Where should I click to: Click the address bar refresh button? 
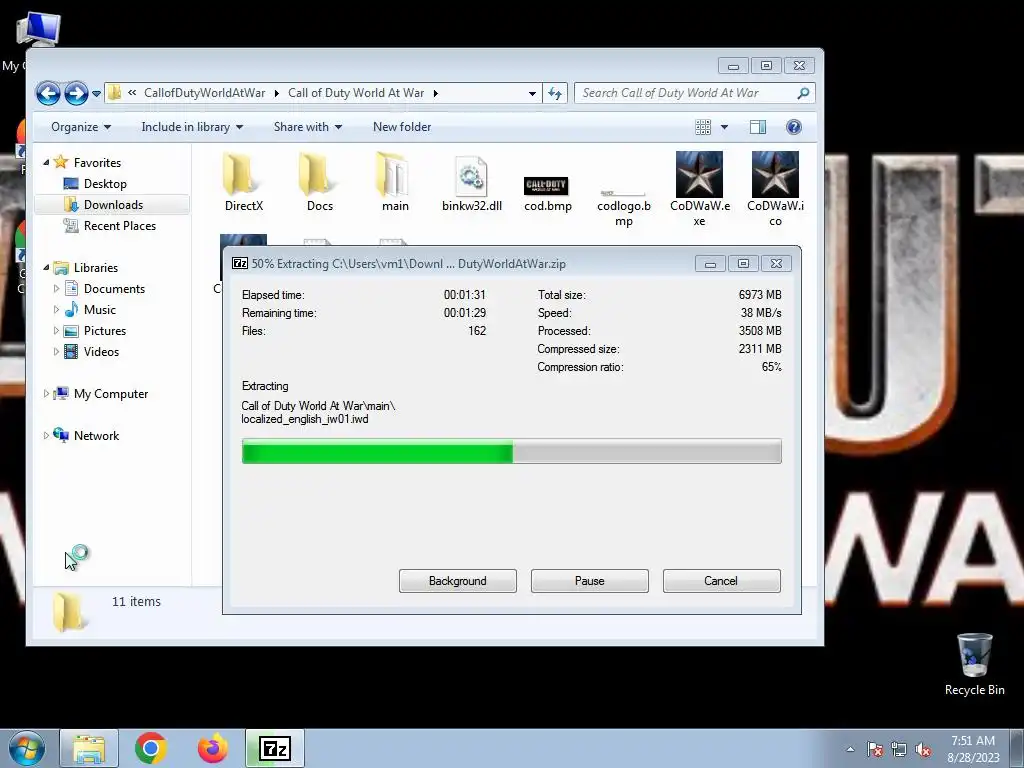click(555, 93)
